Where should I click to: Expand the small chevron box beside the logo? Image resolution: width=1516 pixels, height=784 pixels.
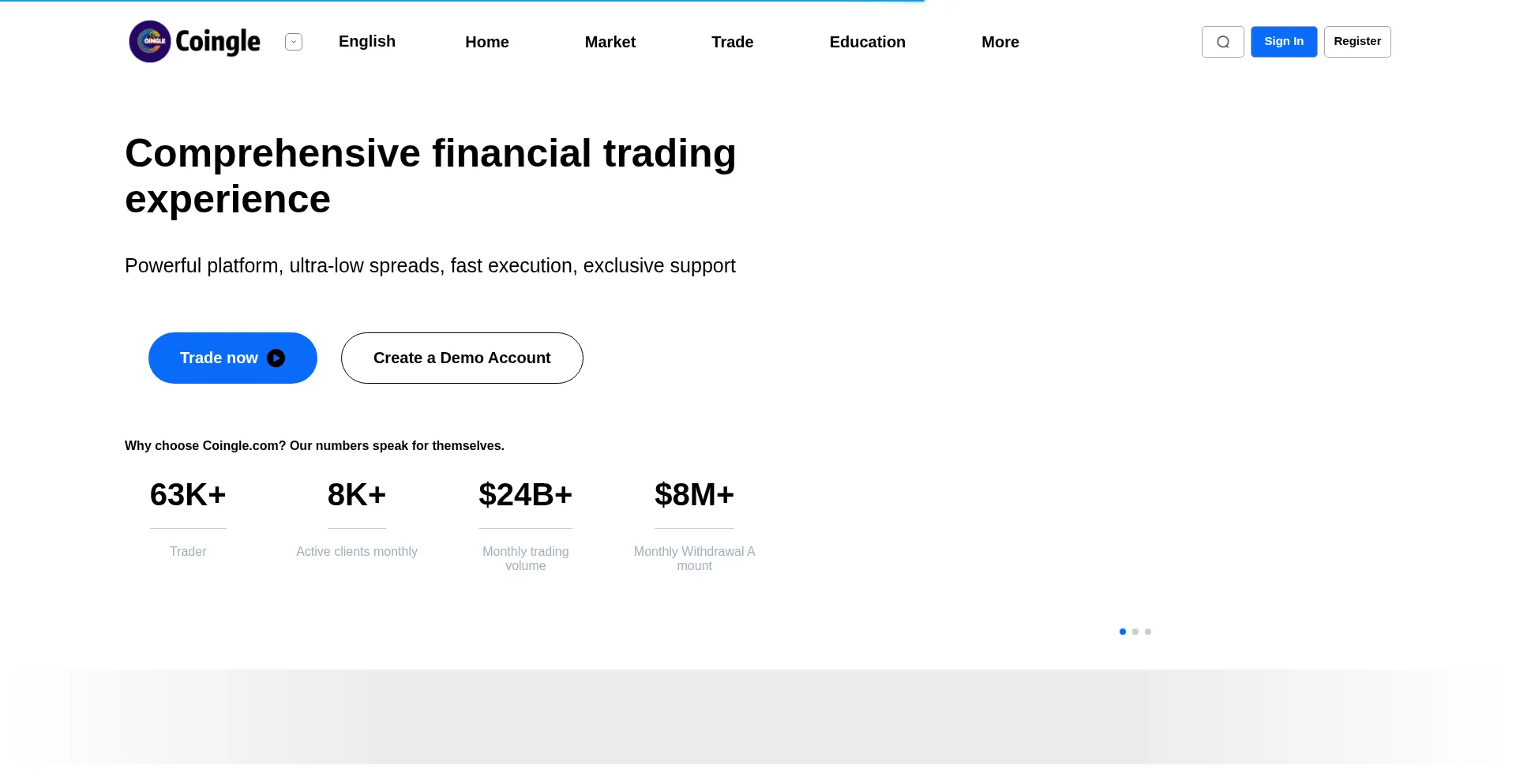[x=294, y=42]
